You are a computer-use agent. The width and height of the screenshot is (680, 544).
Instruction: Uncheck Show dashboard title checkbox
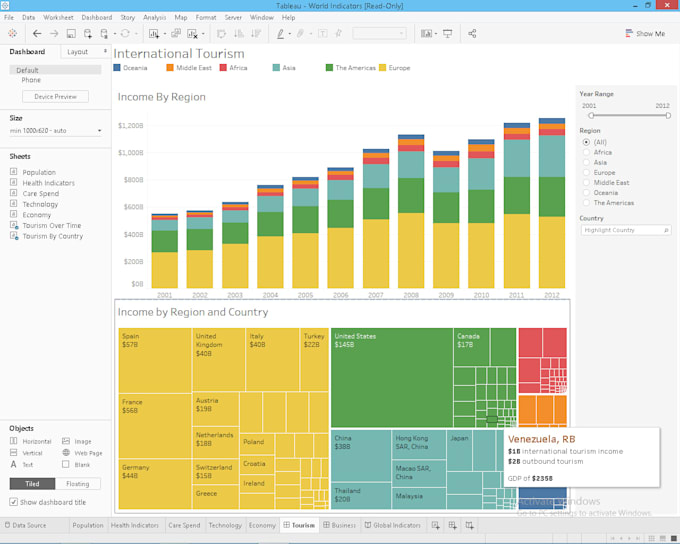pos(14,502)
